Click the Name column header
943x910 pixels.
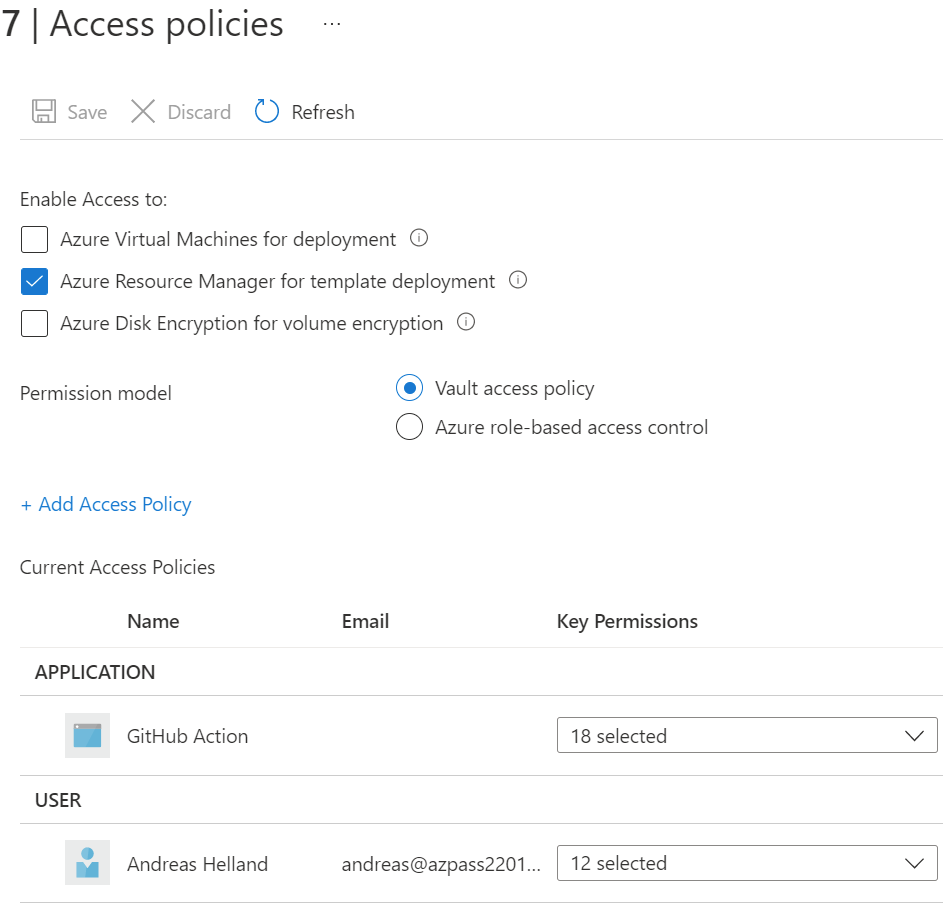pos(153,622)
